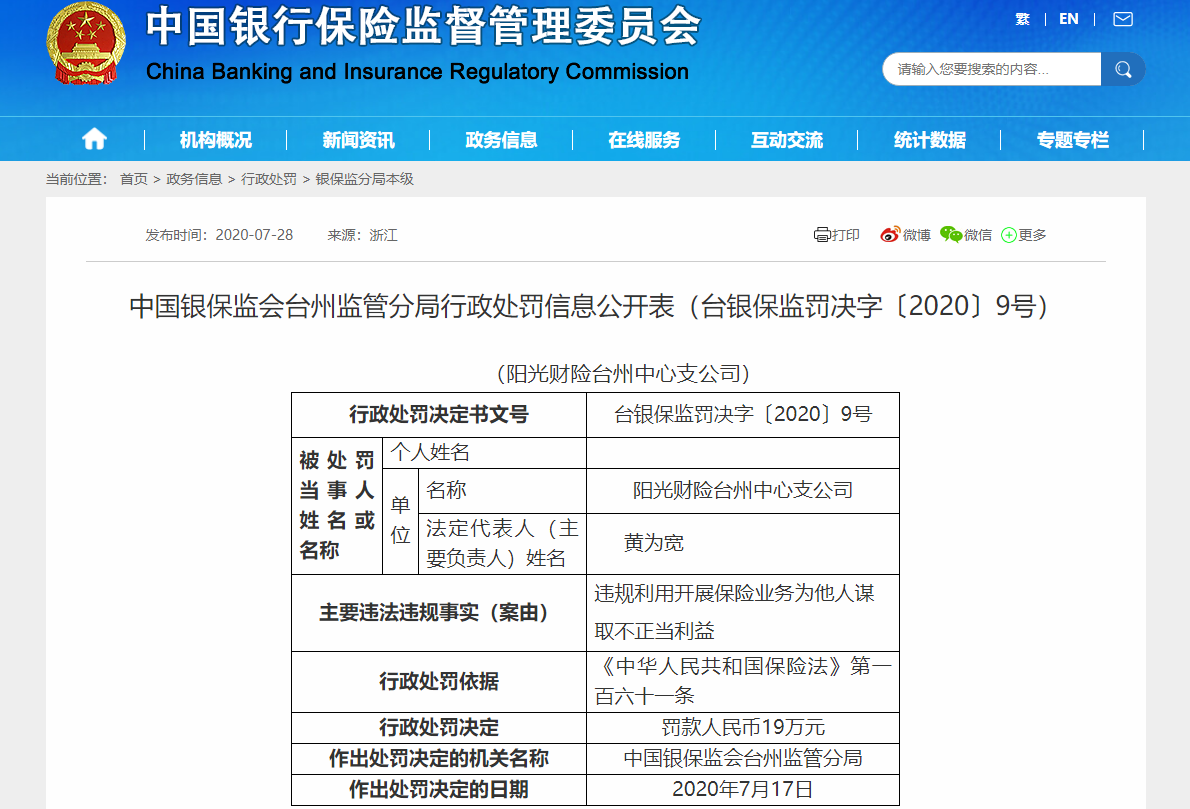Viewport: 1190px width, 809px height.
Task: Click the penalty 罚款人民币19万元
Action: [x=743, y=727]
